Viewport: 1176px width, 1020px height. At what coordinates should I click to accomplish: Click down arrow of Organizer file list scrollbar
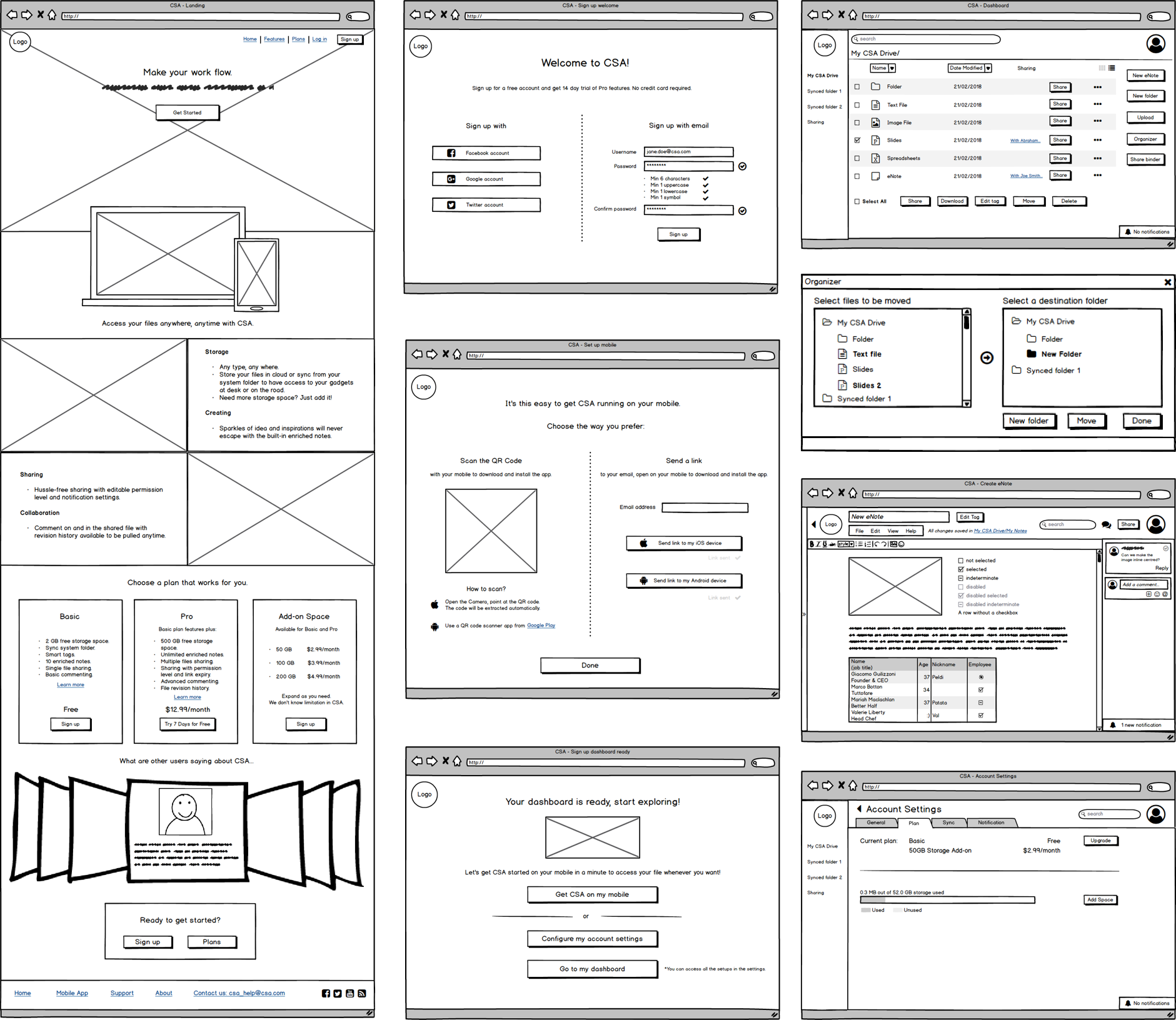(967, 404)
